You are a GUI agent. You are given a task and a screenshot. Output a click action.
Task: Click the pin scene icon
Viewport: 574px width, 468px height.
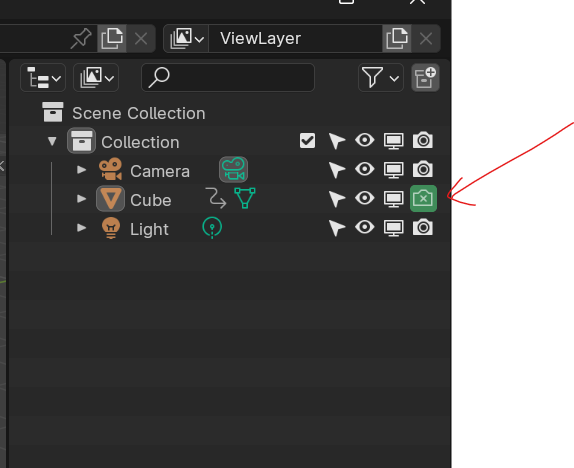(x=81, y=38)
